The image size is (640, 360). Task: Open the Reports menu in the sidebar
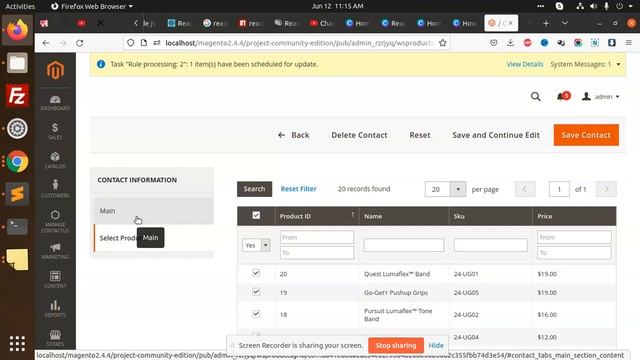[x=55, y=309]
